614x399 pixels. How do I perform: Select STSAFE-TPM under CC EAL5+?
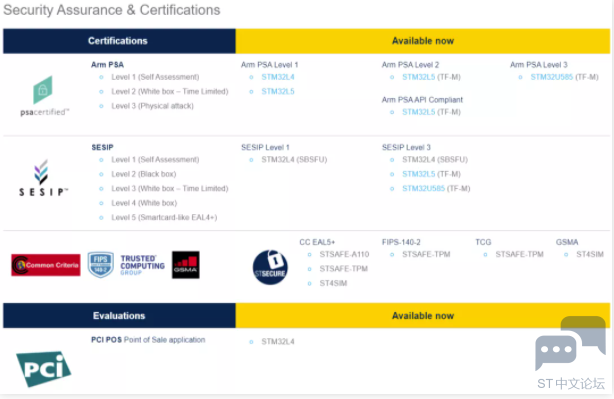343,269
